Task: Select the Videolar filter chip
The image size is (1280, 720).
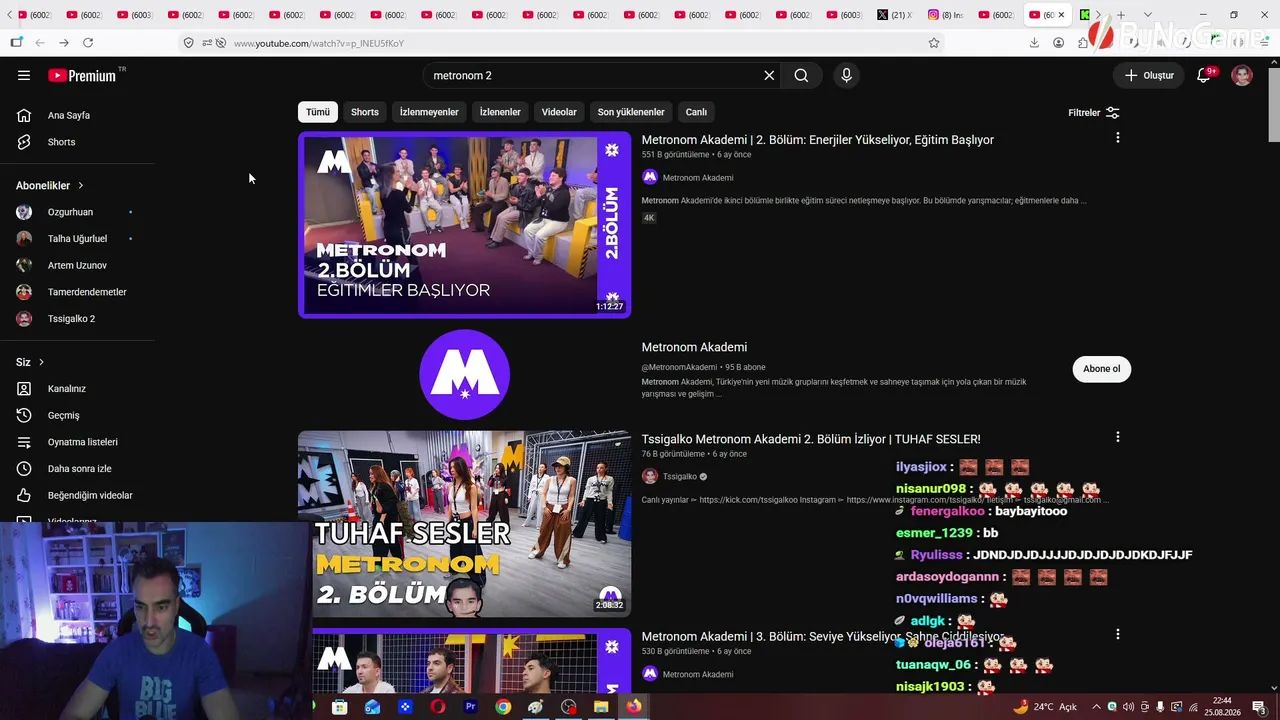Action: 559,112
